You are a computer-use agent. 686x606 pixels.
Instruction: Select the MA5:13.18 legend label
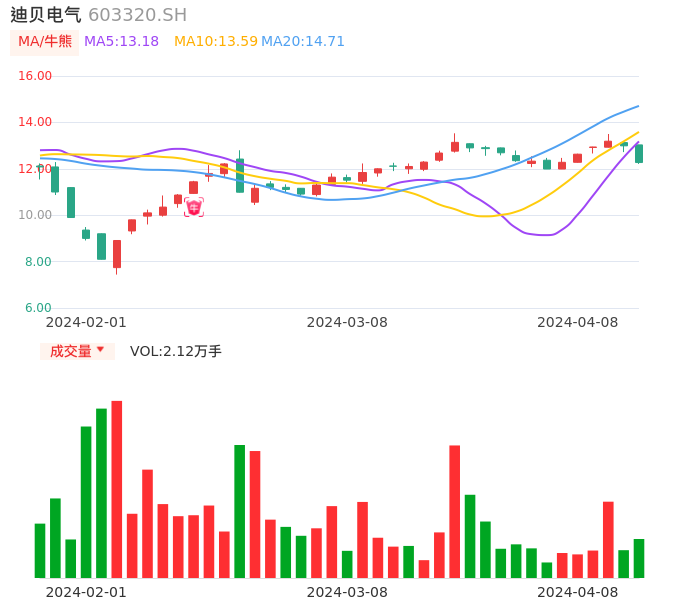pos(121,42)
